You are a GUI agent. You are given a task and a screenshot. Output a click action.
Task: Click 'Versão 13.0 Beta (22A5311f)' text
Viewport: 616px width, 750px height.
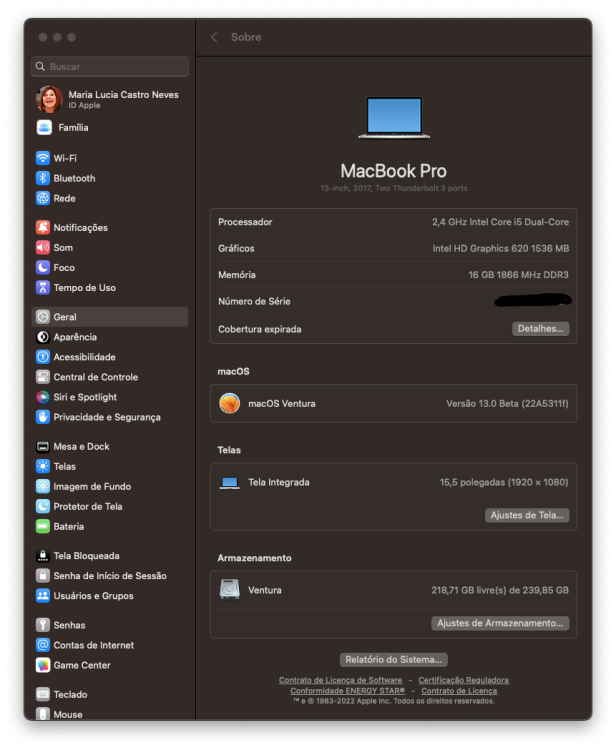point(507,403)
